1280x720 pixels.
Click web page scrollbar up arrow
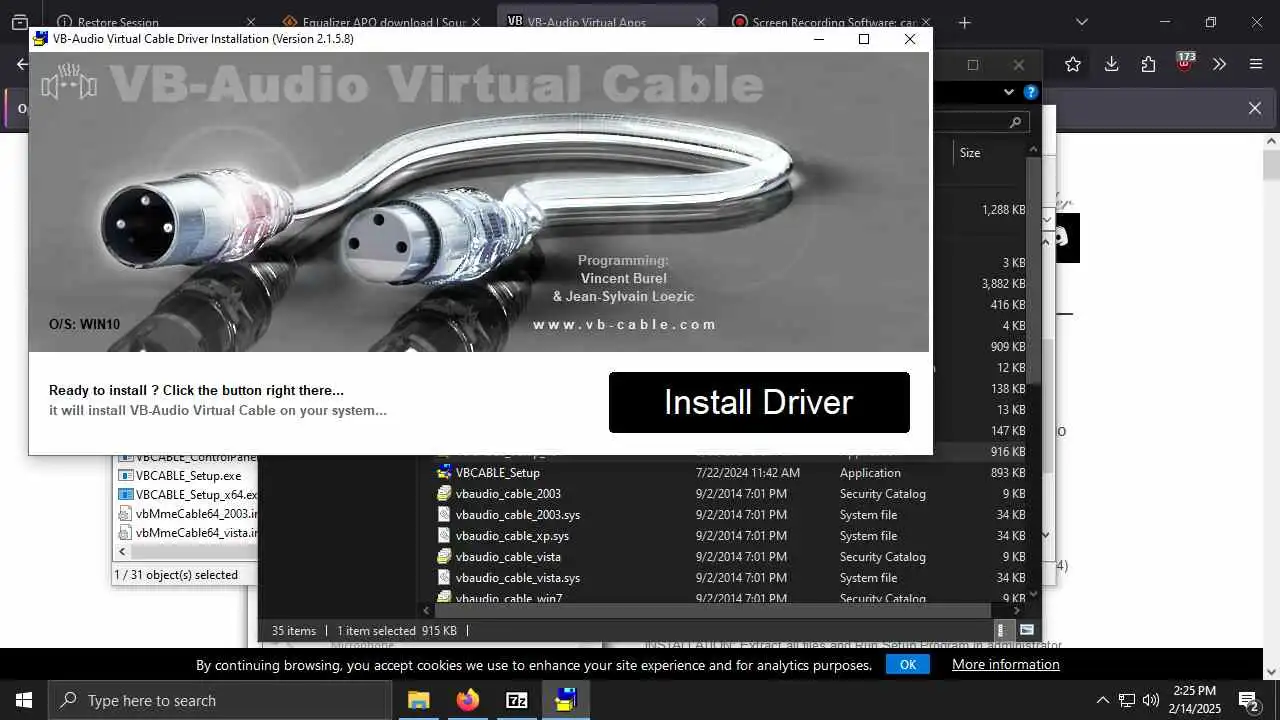point(1271,141)
